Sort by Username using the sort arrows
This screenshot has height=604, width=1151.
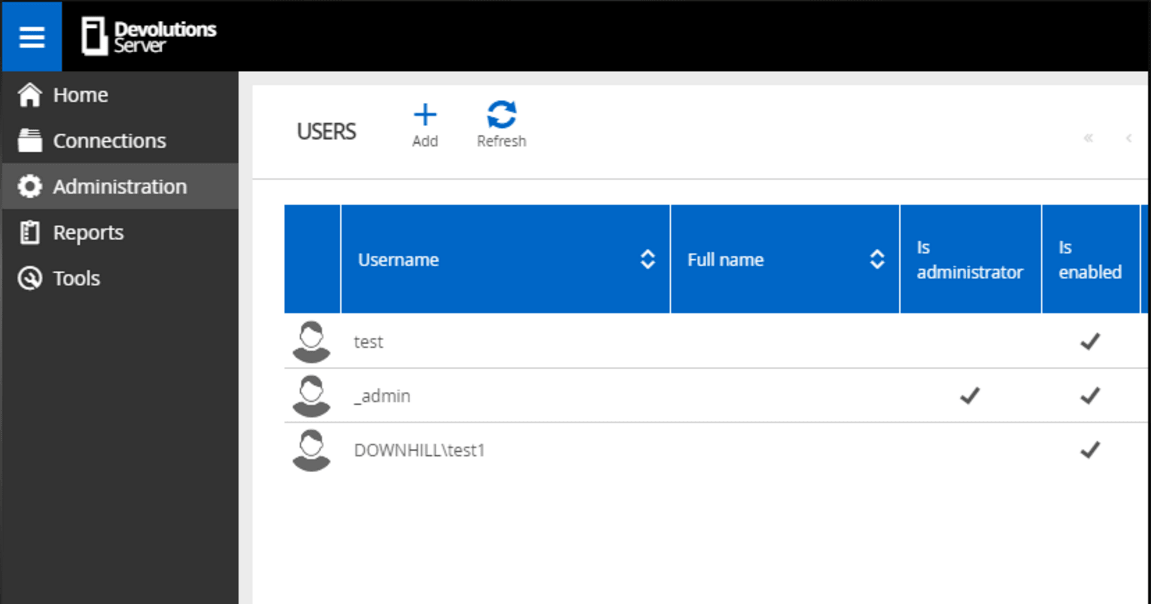click(647, 260)
